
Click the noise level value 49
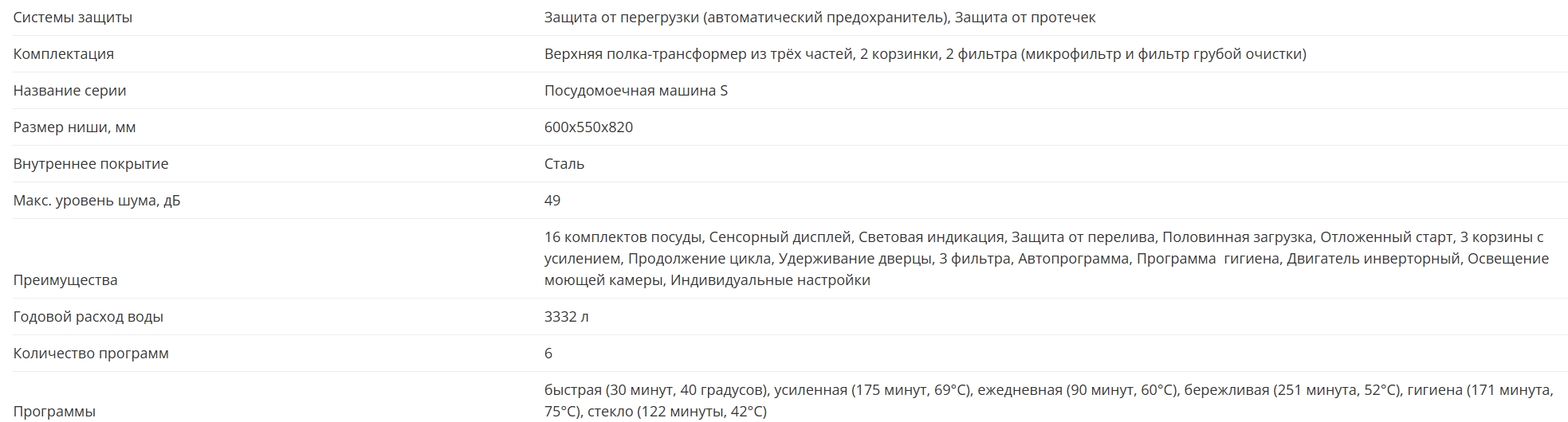tap(552, 201)
